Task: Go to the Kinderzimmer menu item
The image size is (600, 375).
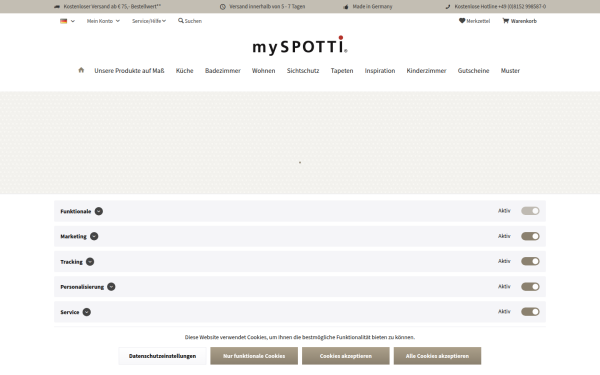Action: [426, 70]
